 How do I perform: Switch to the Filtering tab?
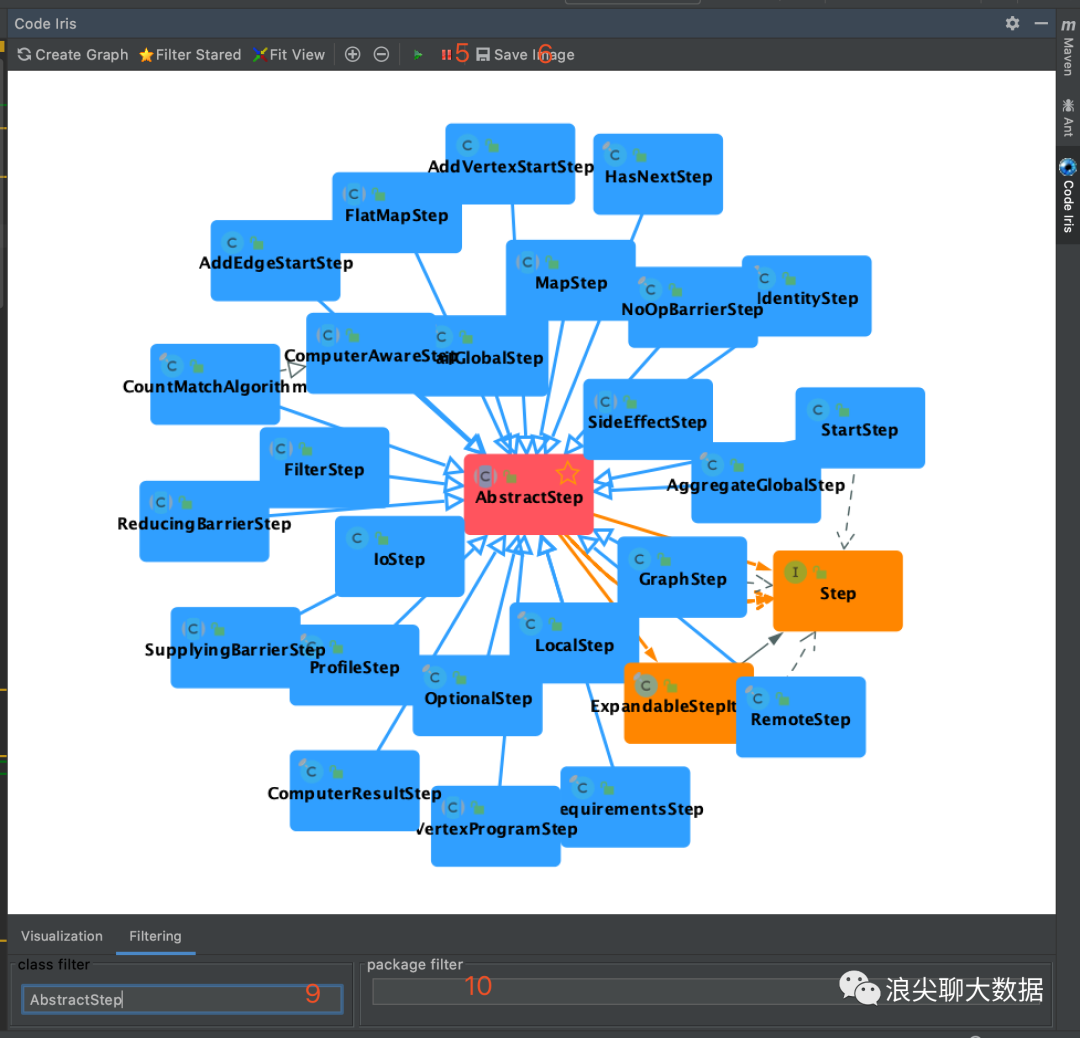(155, 936)
